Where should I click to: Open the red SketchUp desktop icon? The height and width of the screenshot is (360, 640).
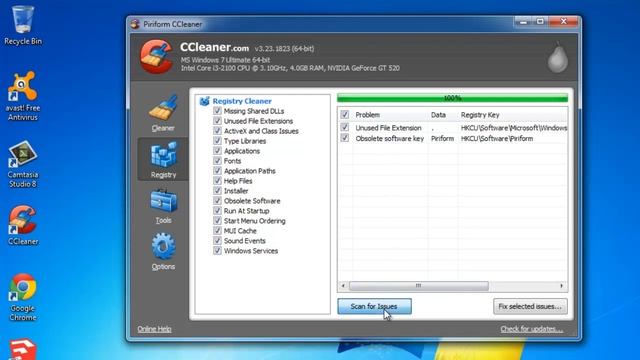point(23,349)
